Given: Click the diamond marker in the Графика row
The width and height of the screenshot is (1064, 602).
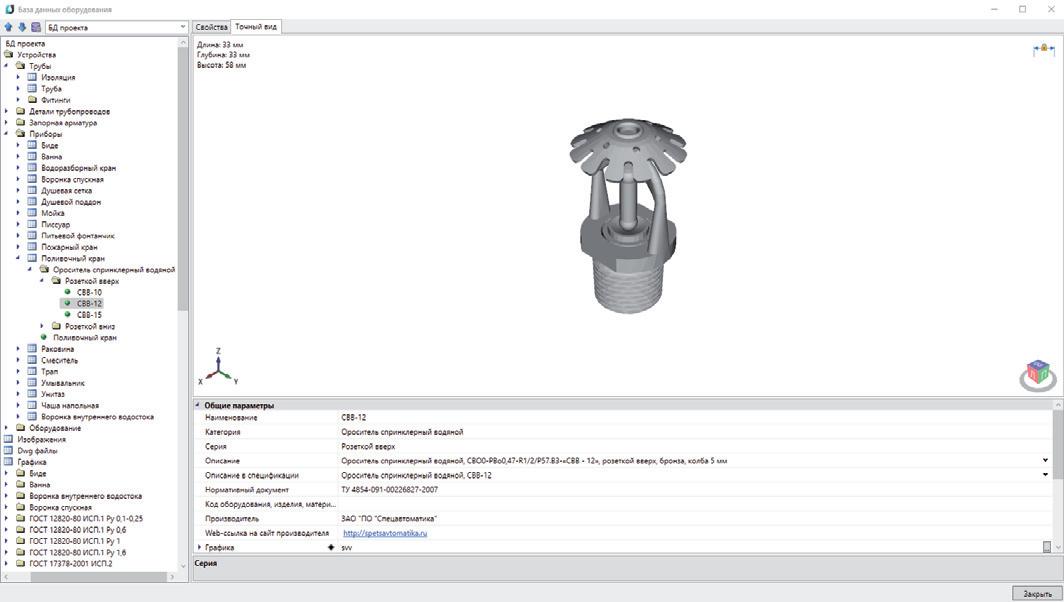Looking at the screenshot, I should coord(331,547).
